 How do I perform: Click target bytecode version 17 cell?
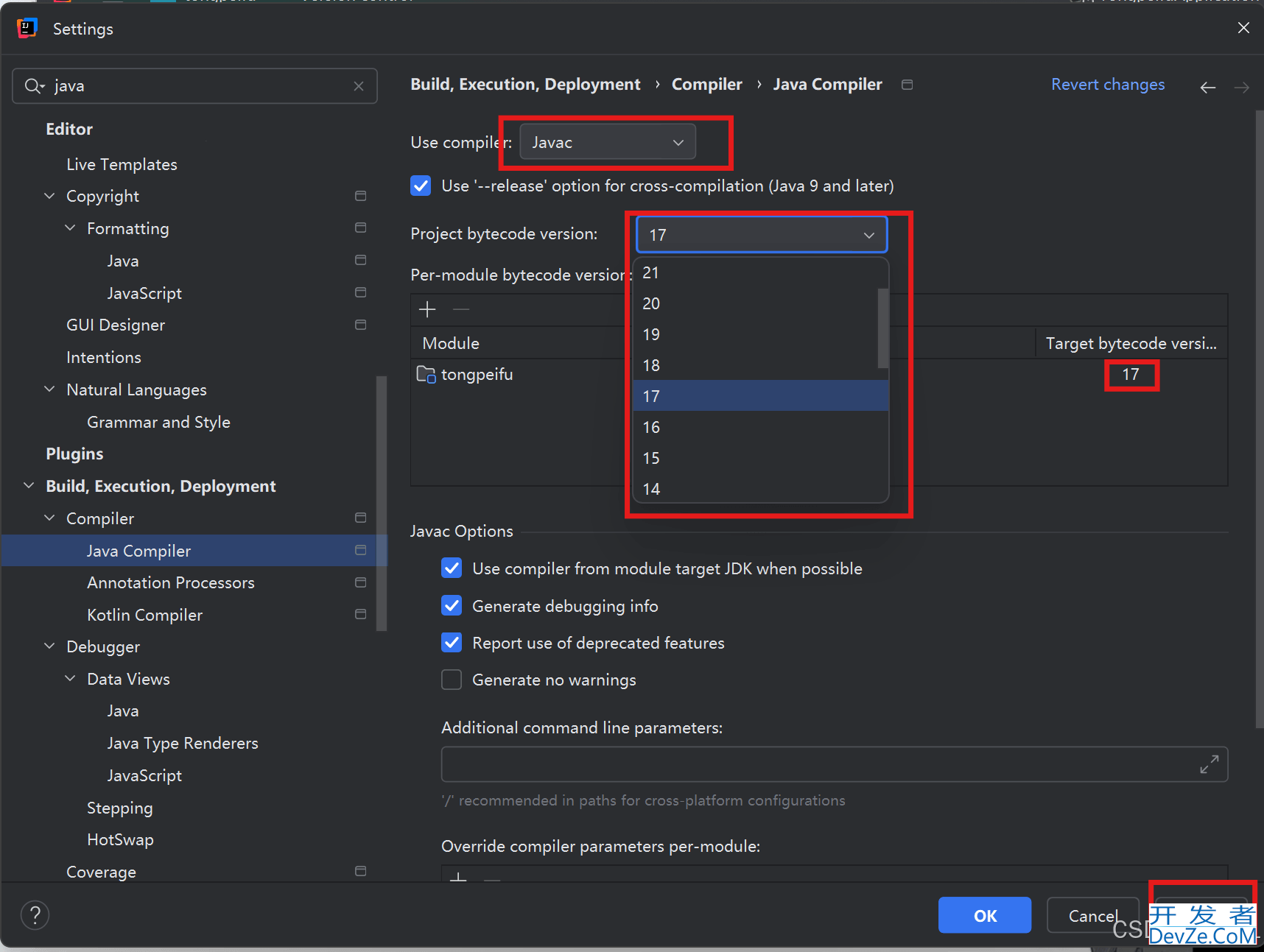tap(1131, 375)
